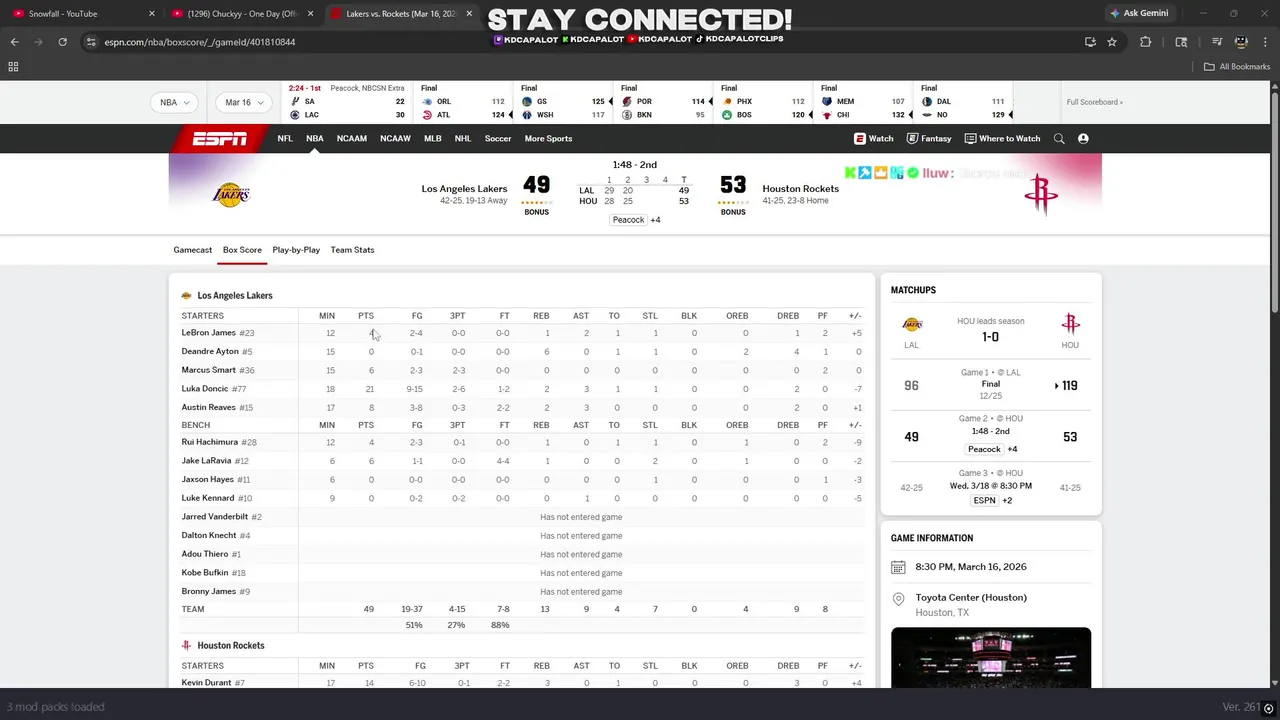The height and width of the screenshot is (720, 1280).
Task: Click the Lakers small logo above starters table
Action: 186,296
